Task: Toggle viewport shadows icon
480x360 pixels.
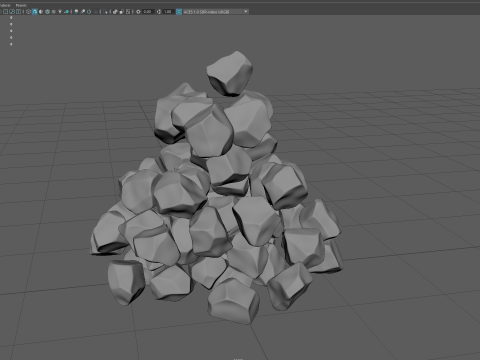Action: tap(67, 12)
